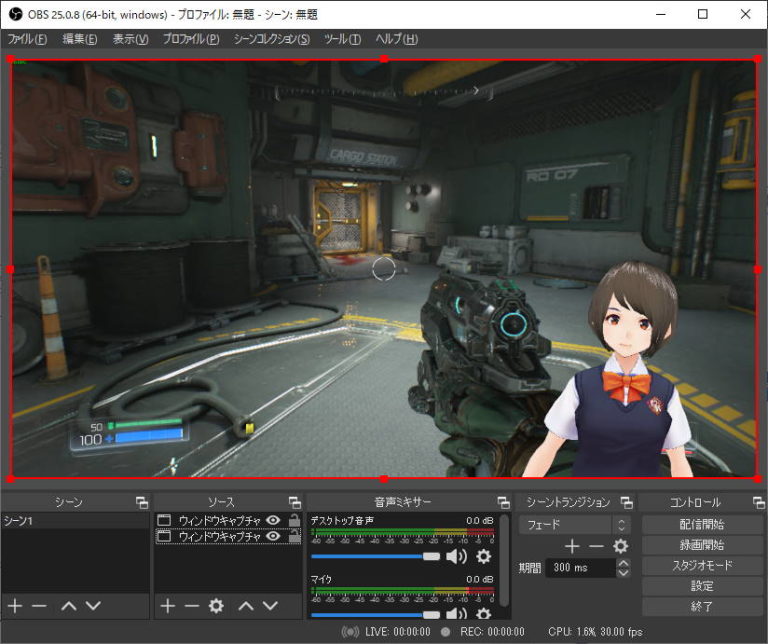
Task: Add a new scene with the plus icon
Action: [15, 606]
